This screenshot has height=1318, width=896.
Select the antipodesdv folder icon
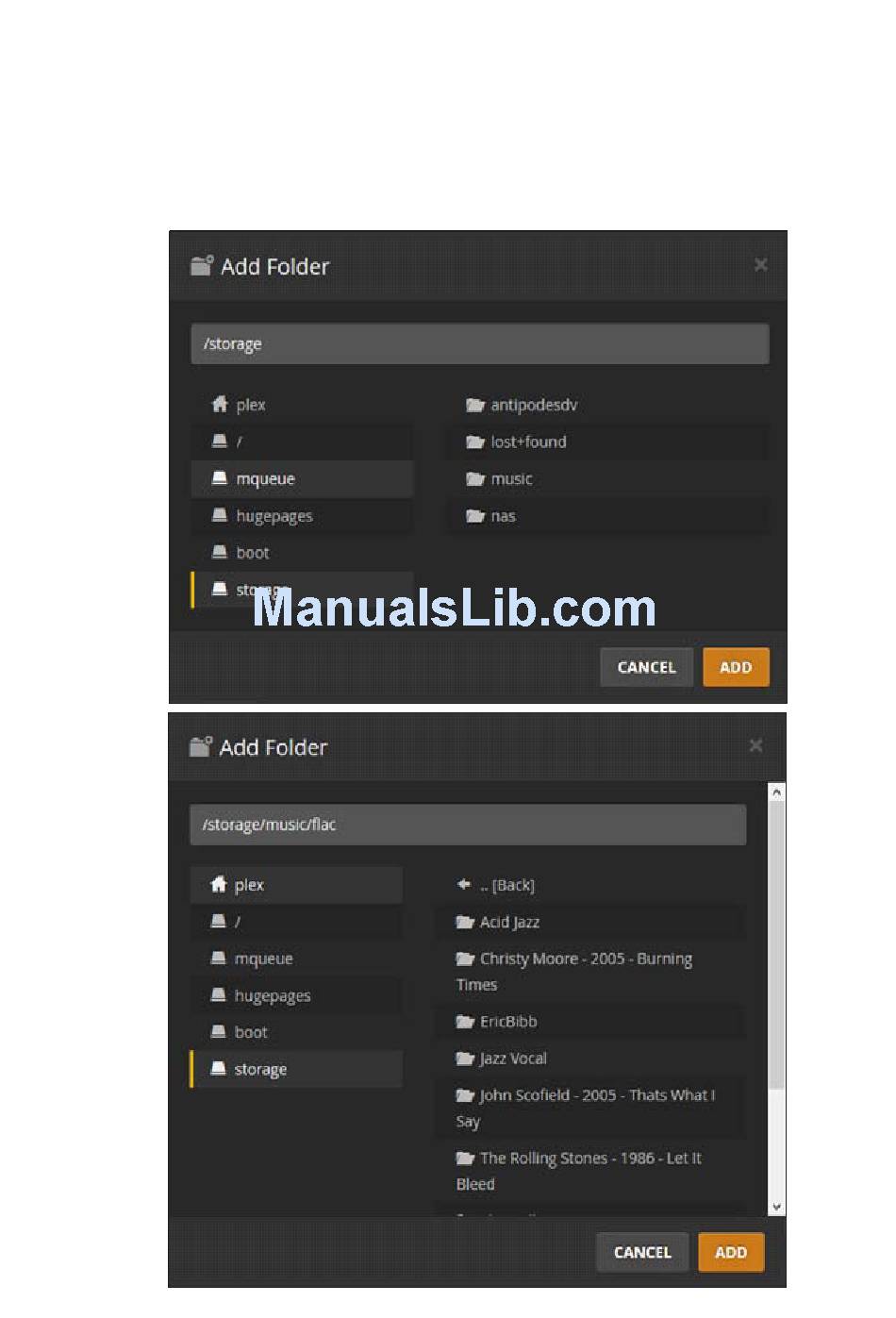tap(475, 405)
